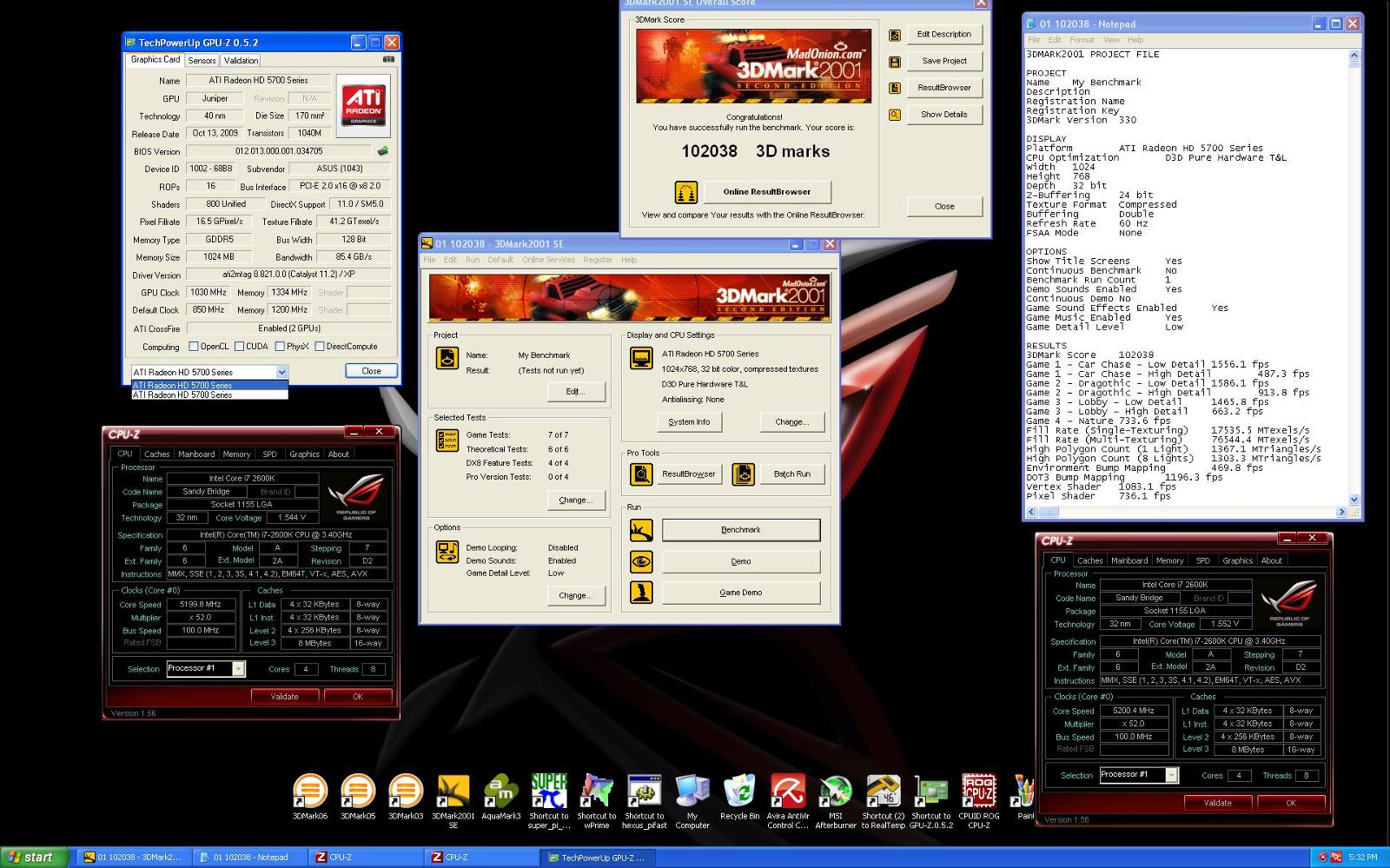Click the Save Project disk icon in score window

(894, 62)
